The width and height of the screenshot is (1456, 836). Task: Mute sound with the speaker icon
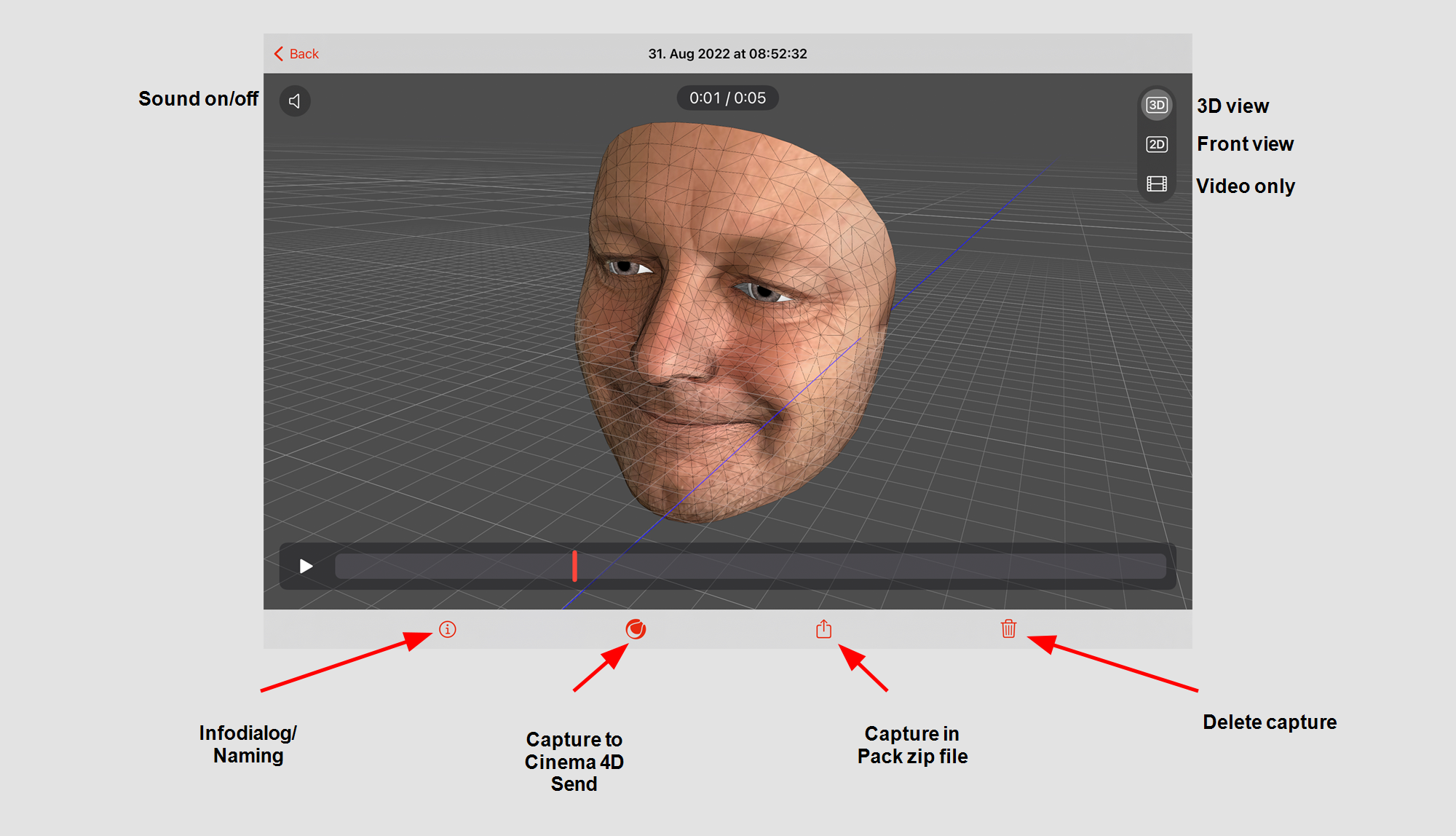pyautogui.click(x=295, y=101)
